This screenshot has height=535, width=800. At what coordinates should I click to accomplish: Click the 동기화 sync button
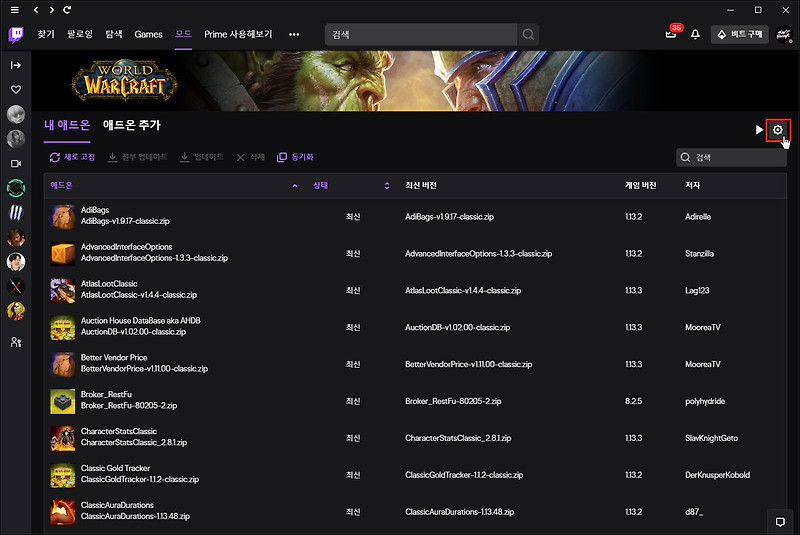pos(295,157)
